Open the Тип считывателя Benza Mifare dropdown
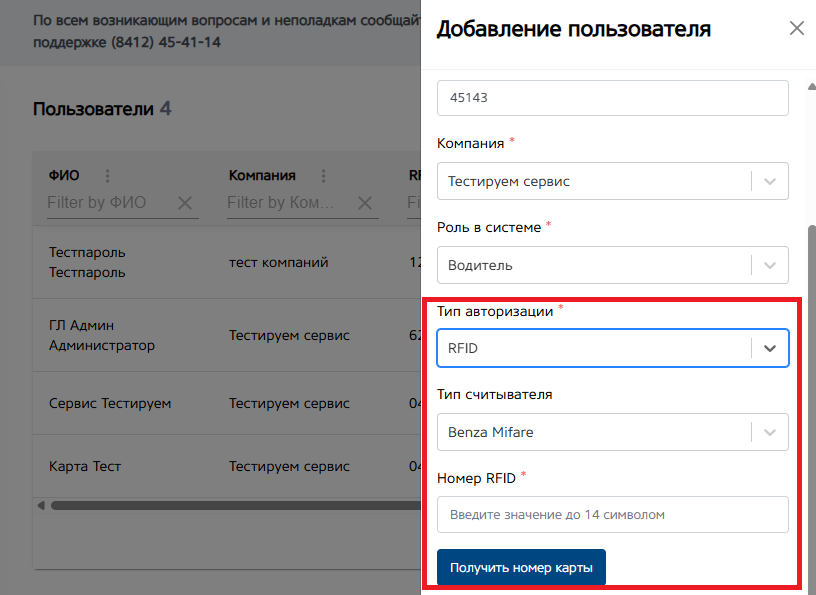The image size is (816, 595). click(x=613, y=432)
